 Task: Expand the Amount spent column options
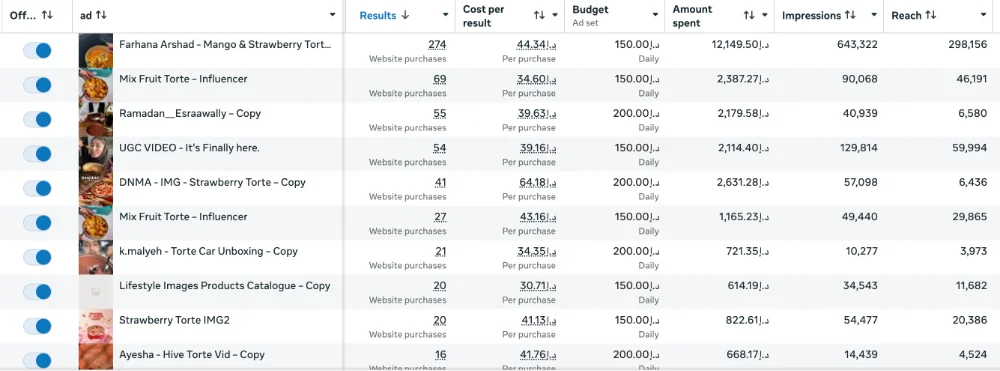(x=765, y=15)
